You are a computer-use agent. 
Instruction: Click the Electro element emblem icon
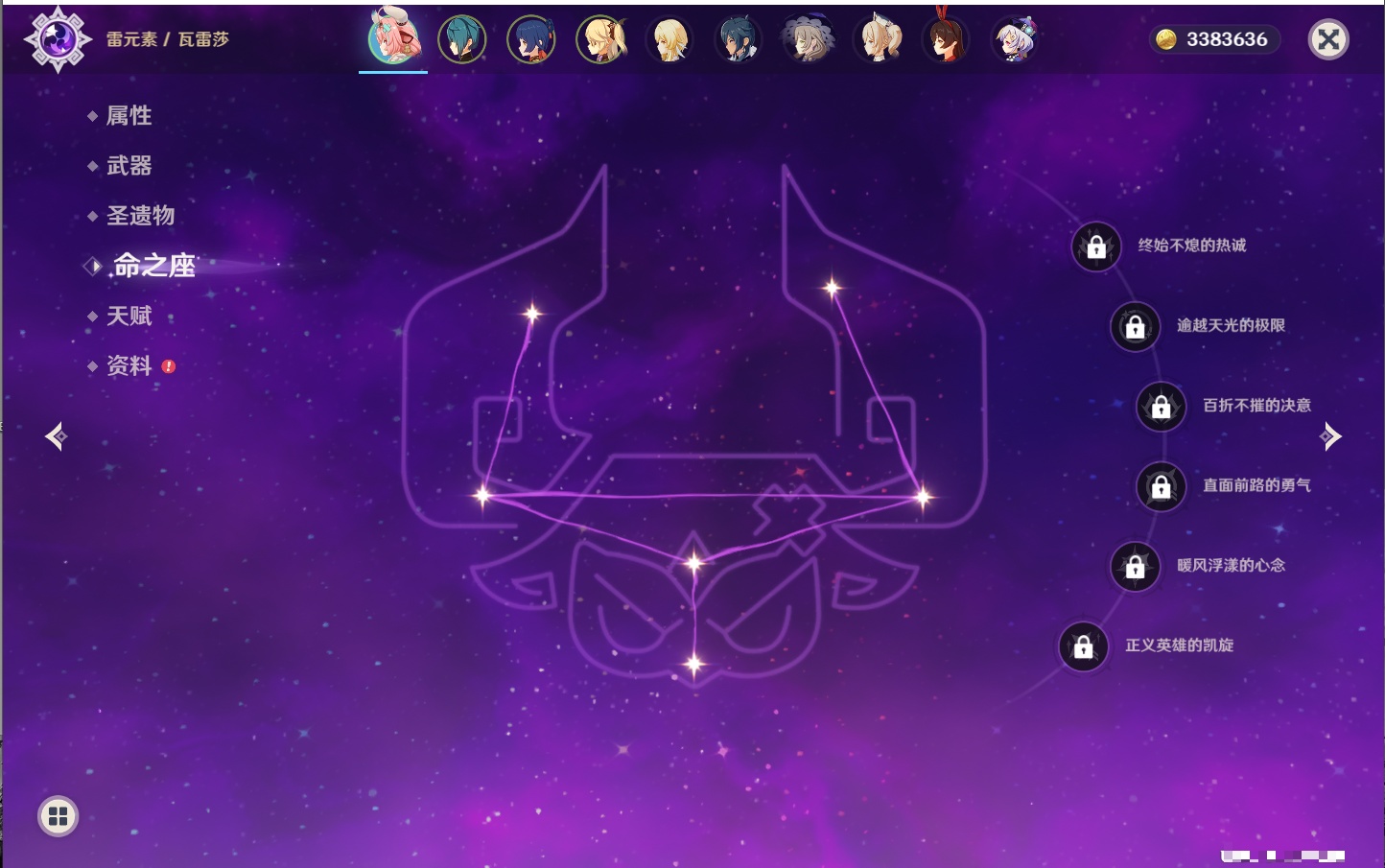58,39
